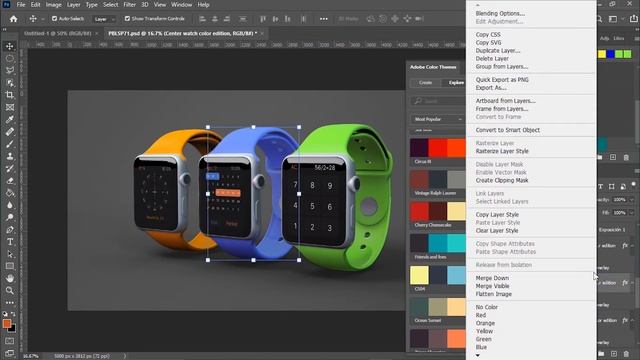Select the Eyedropper tool

click(x=10, y=120)
